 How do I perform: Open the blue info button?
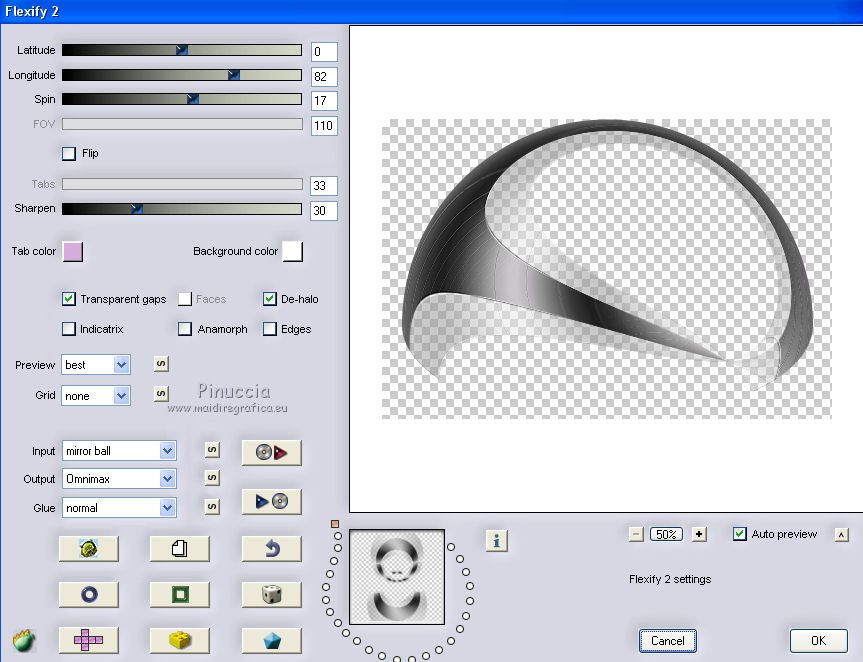pos(496,541)
